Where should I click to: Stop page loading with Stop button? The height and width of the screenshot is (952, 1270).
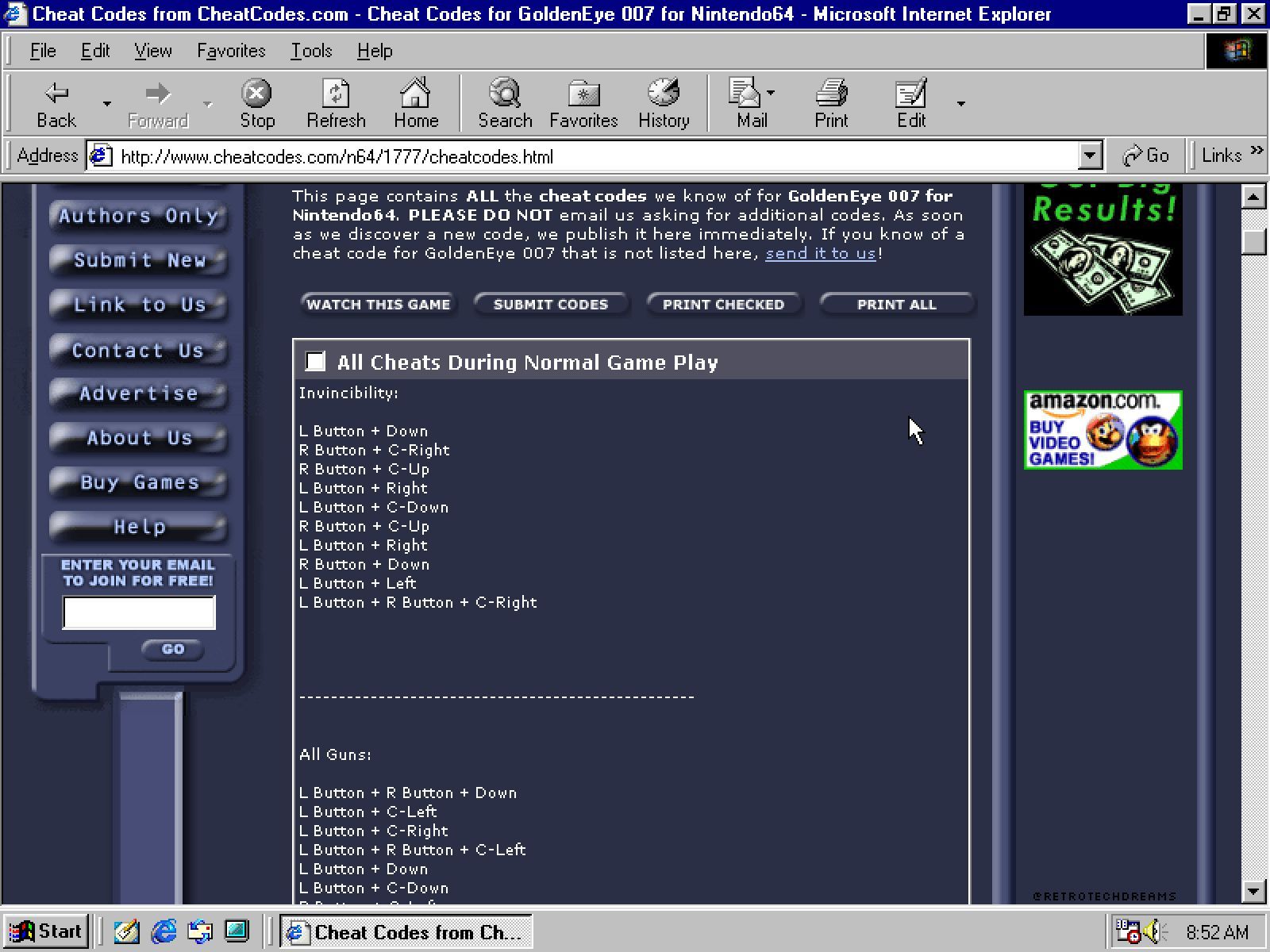(x=257, y=104)
